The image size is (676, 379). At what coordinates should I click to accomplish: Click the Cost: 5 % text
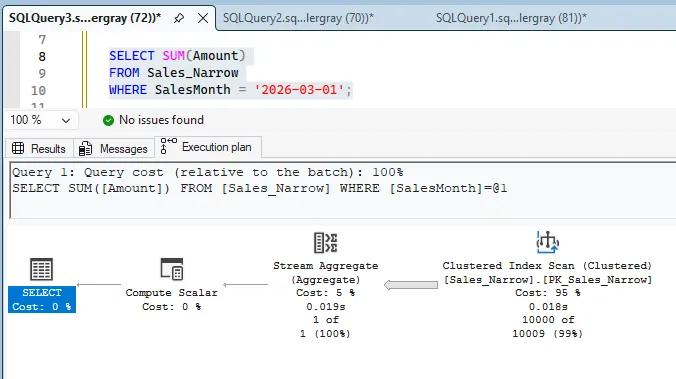325,293
